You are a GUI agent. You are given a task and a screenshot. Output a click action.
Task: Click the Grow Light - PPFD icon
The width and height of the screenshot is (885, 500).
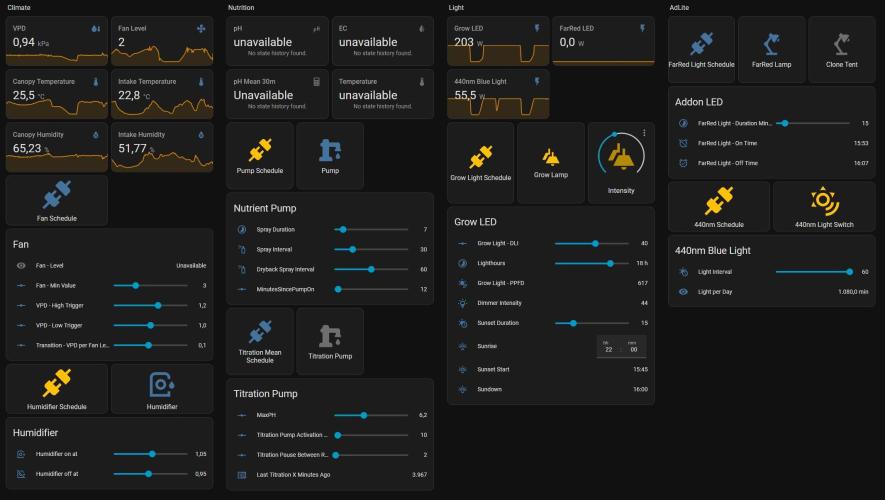[x=462, y=283]
